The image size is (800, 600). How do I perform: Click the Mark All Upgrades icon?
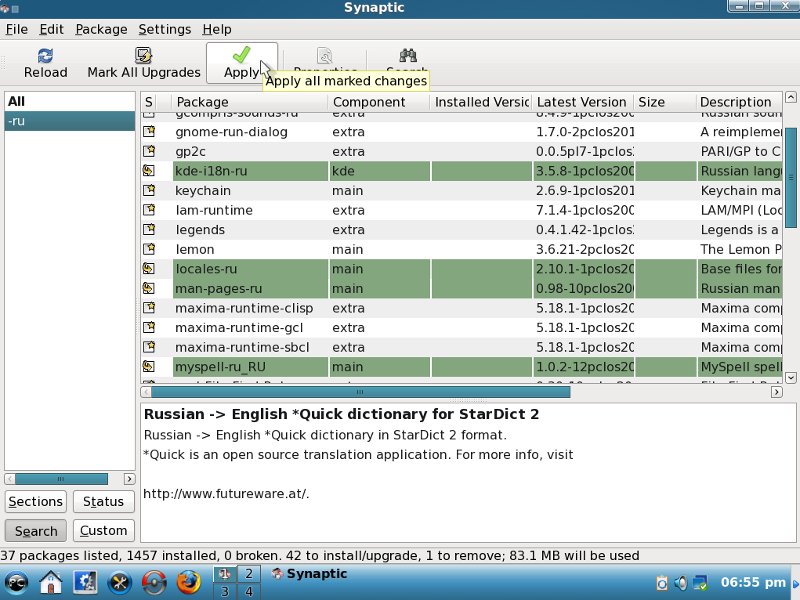(x=143, y=56)
